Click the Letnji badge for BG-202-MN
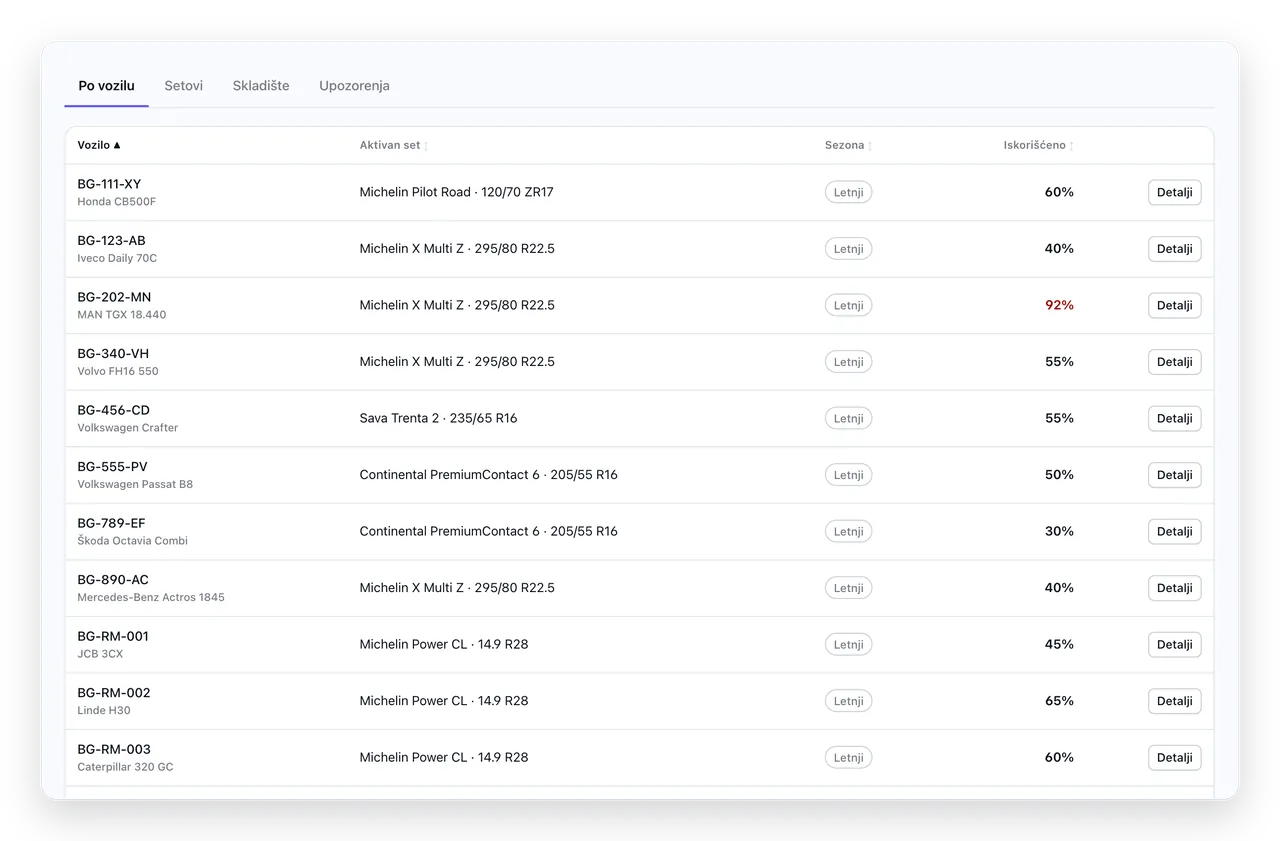This screenshot has height=841, width=1280. 848,305
